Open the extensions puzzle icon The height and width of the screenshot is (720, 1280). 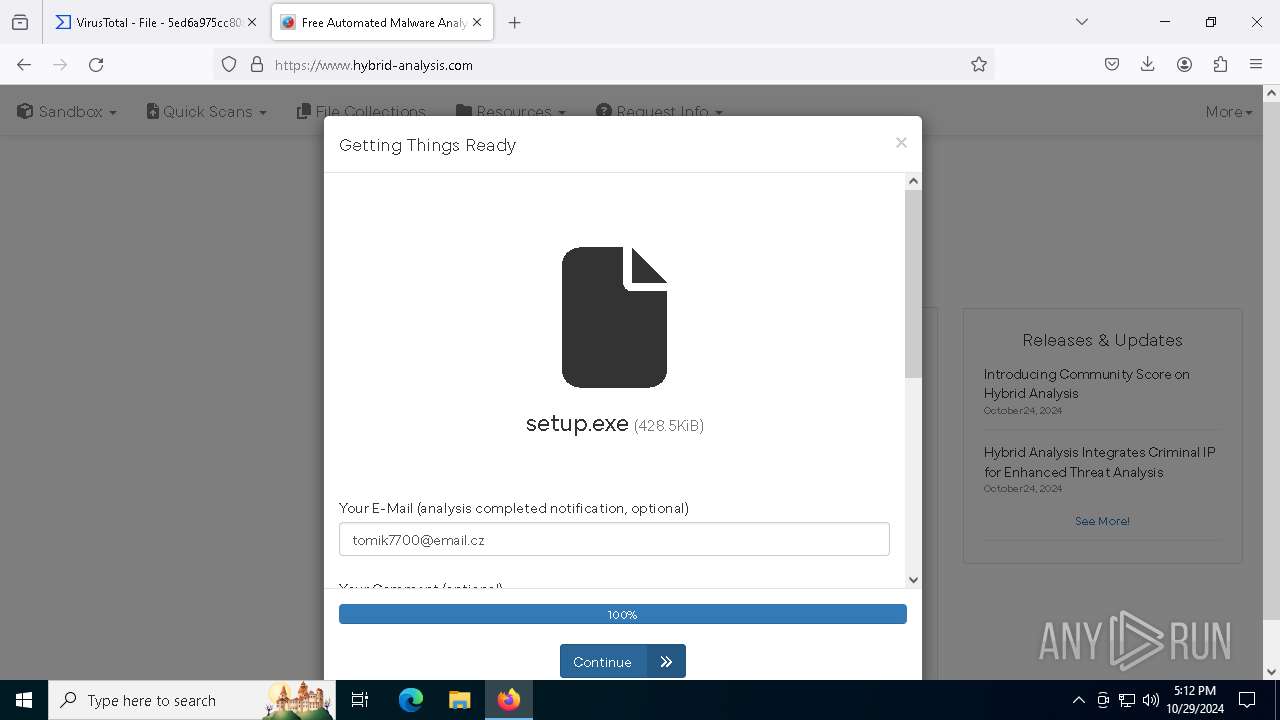coord(1220,64)
